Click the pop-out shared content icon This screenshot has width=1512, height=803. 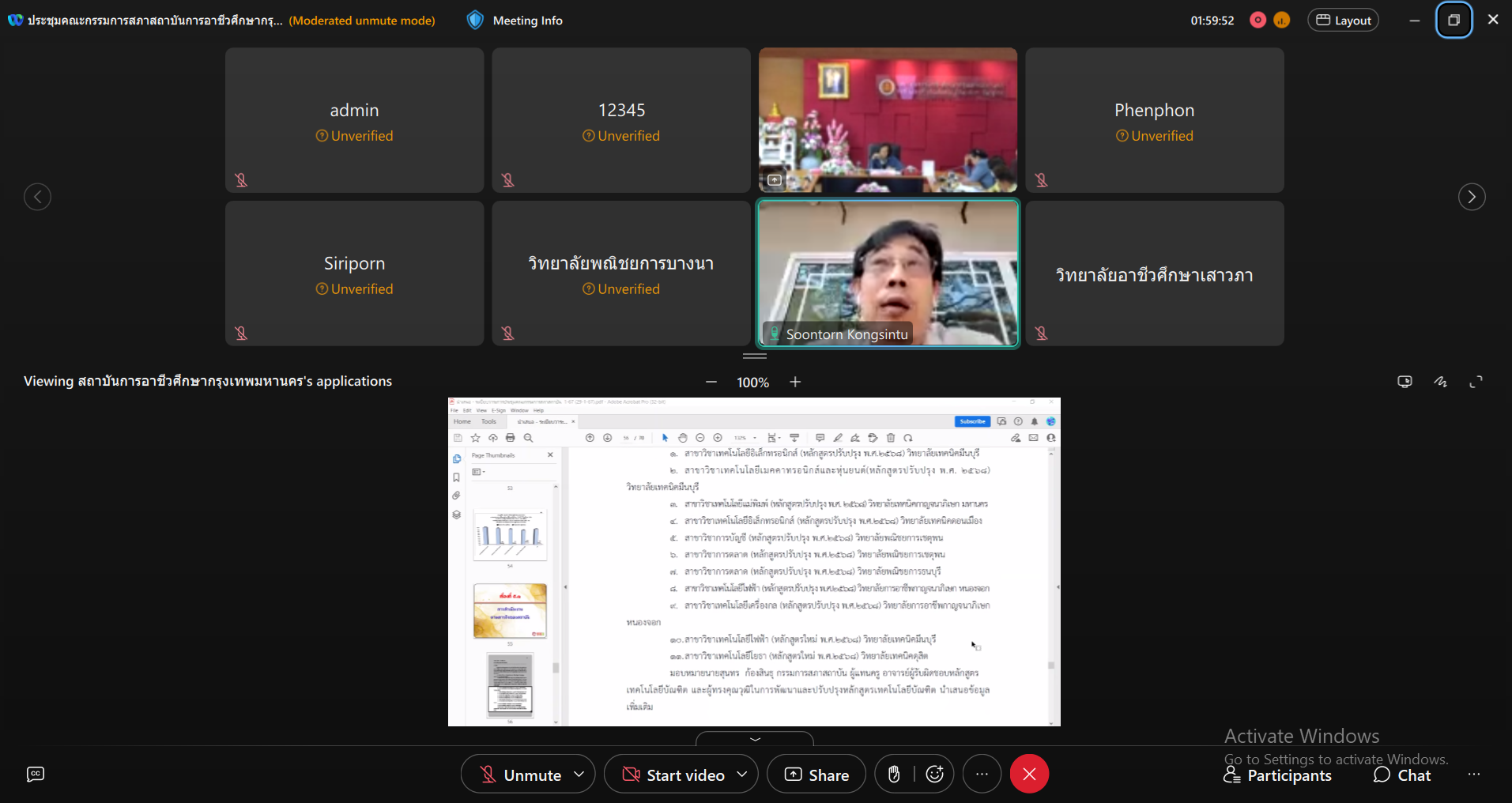point(1405,382)
